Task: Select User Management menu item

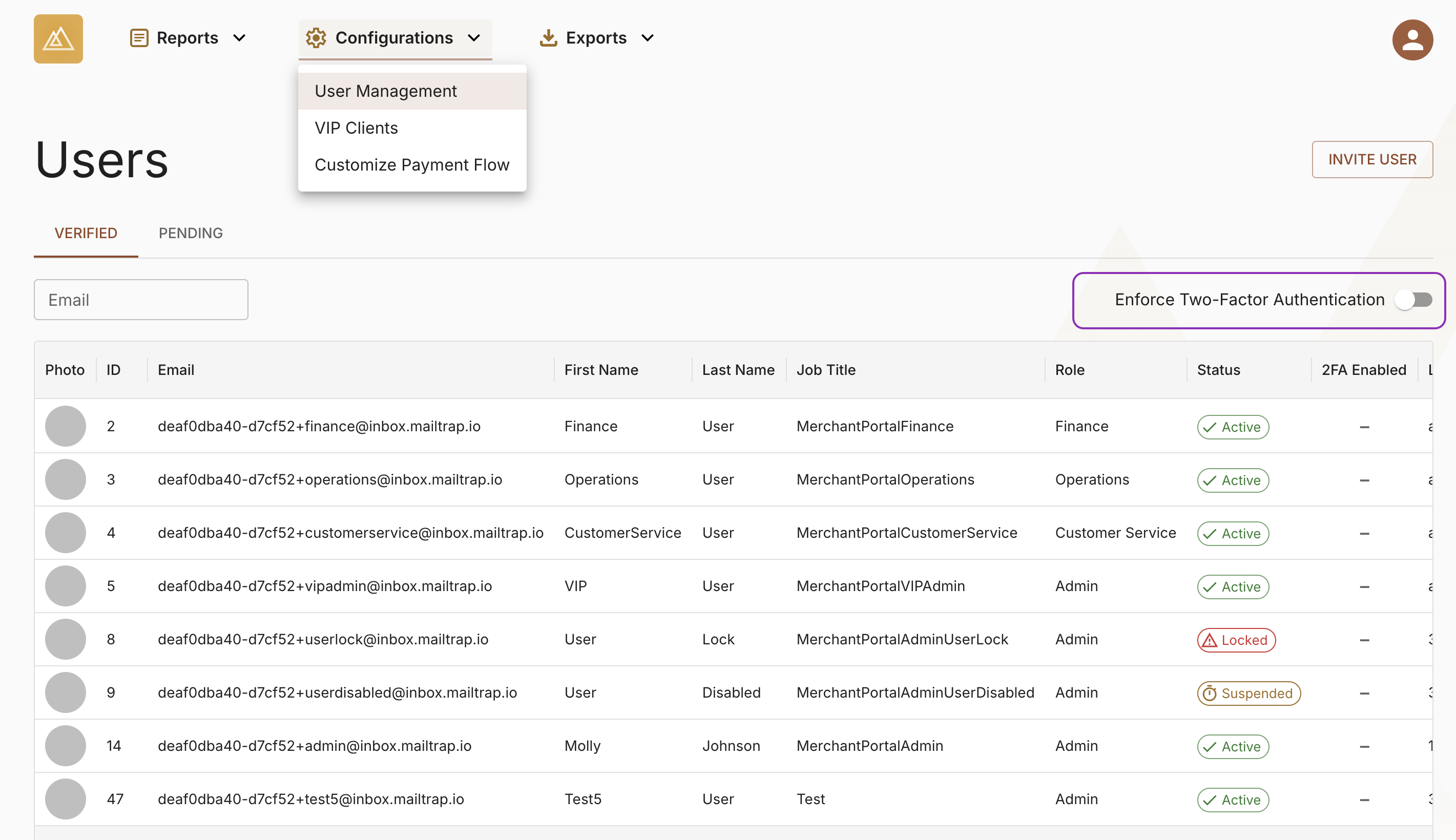Action: 385,91
